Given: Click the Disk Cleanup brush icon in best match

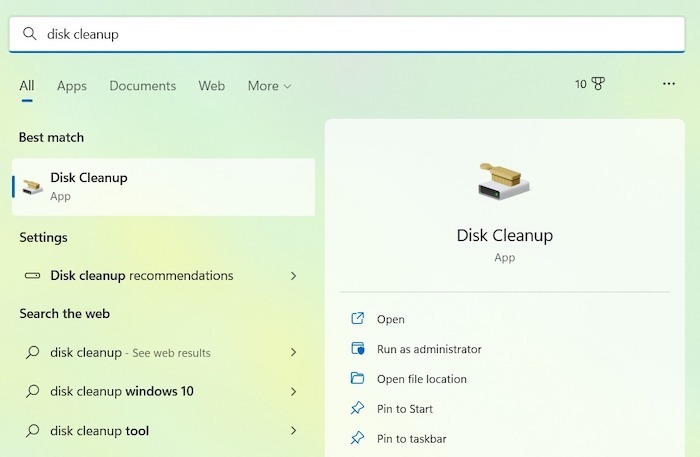Looking at the screenshot, I should click(33, 187).
